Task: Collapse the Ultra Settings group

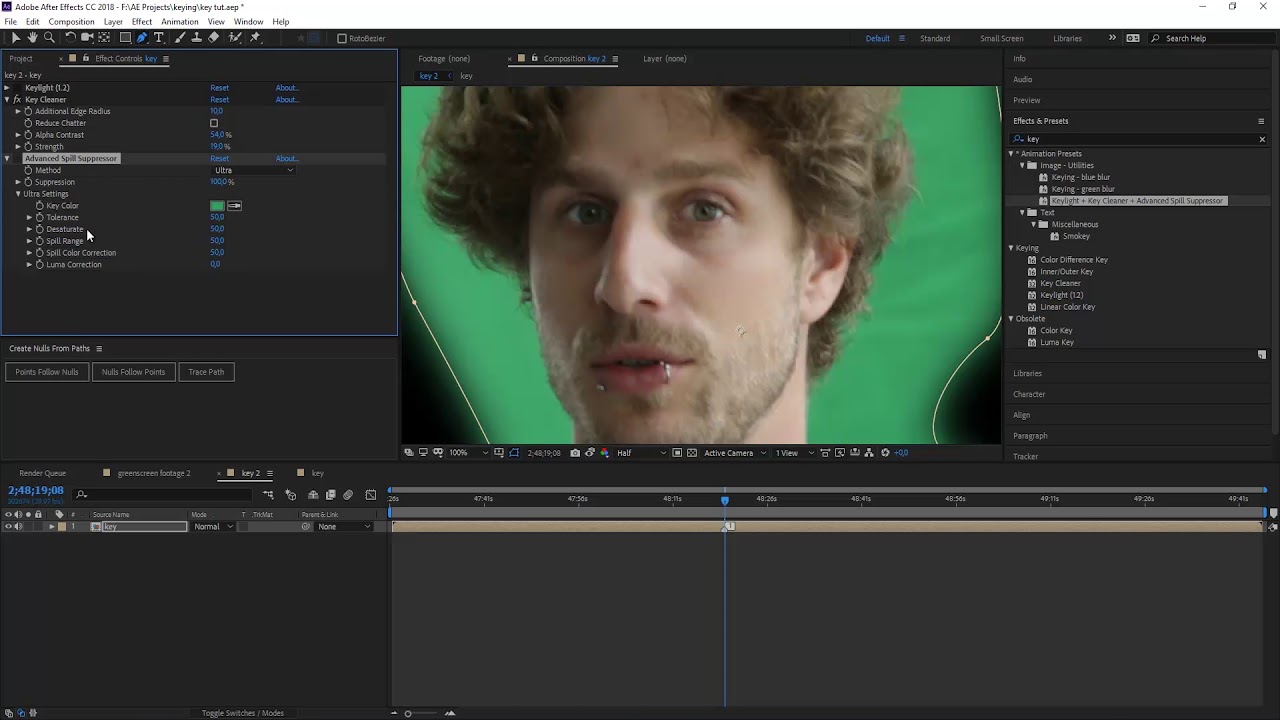Action: click(18, 194)
